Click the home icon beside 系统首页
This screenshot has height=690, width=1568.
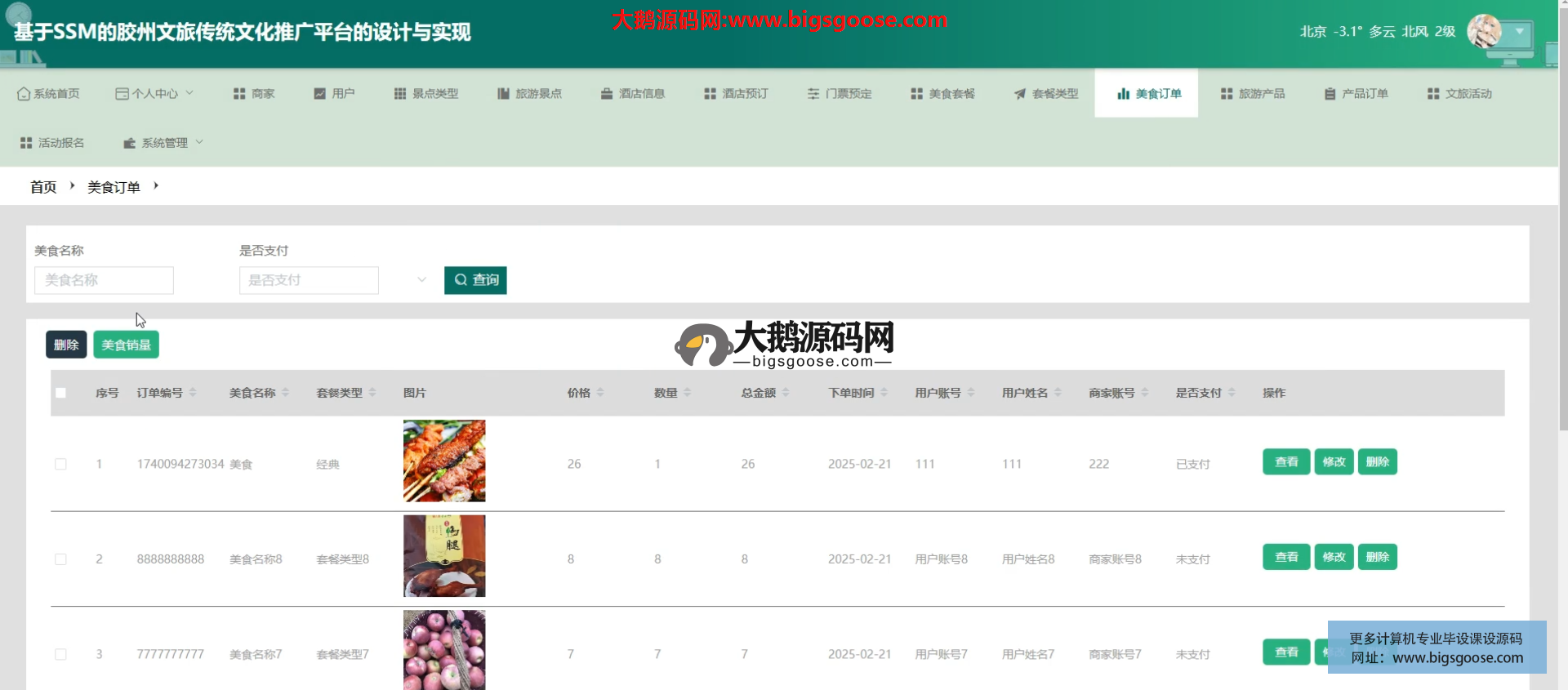pyautogui.click(x=24, y=94)
